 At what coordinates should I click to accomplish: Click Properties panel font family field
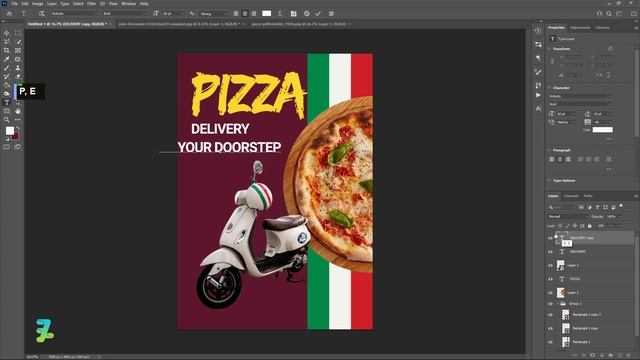coord(580,96)
